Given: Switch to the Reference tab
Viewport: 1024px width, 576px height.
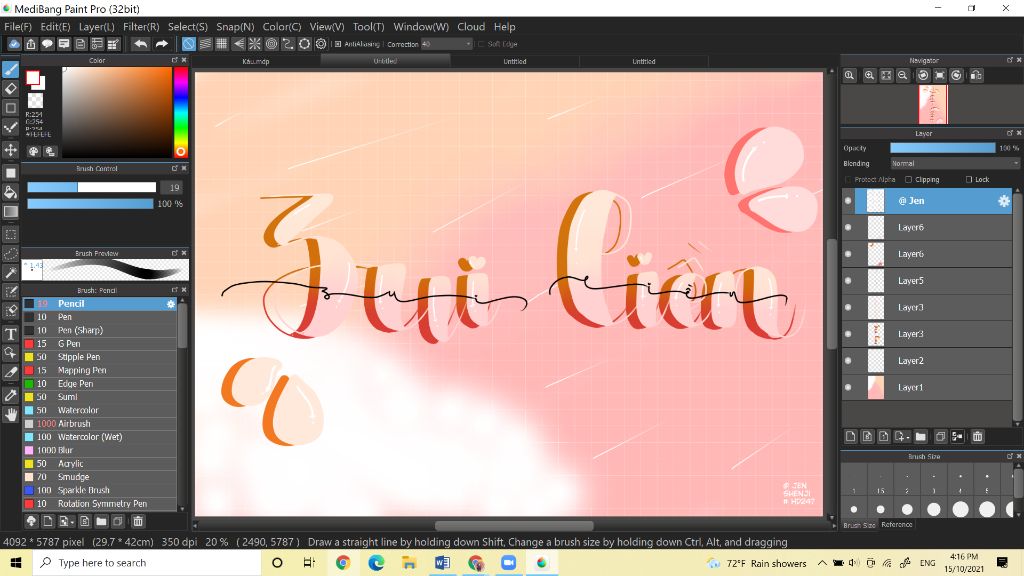Looking at the screenshot, I should tap(897, 524).
